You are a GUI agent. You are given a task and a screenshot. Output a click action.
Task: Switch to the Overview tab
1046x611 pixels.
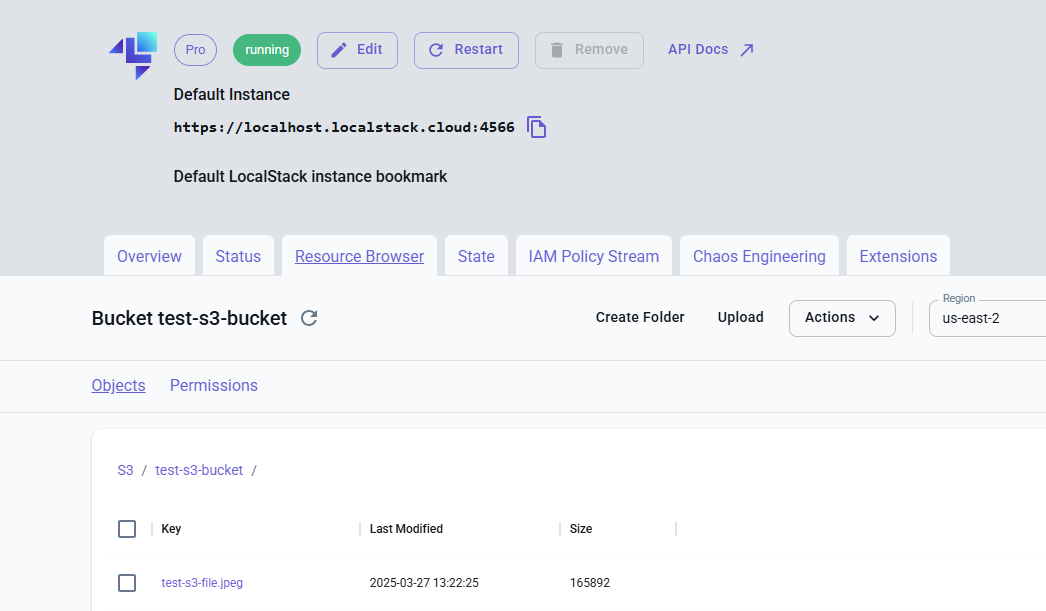point(149,256)
